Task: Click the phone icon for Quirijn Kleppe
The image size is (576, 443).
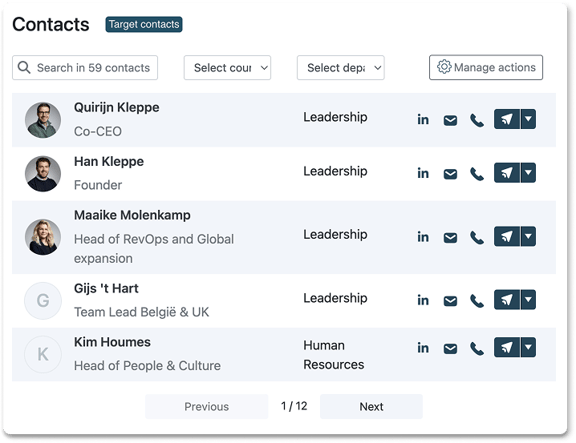Action: (x=477, y=120)
